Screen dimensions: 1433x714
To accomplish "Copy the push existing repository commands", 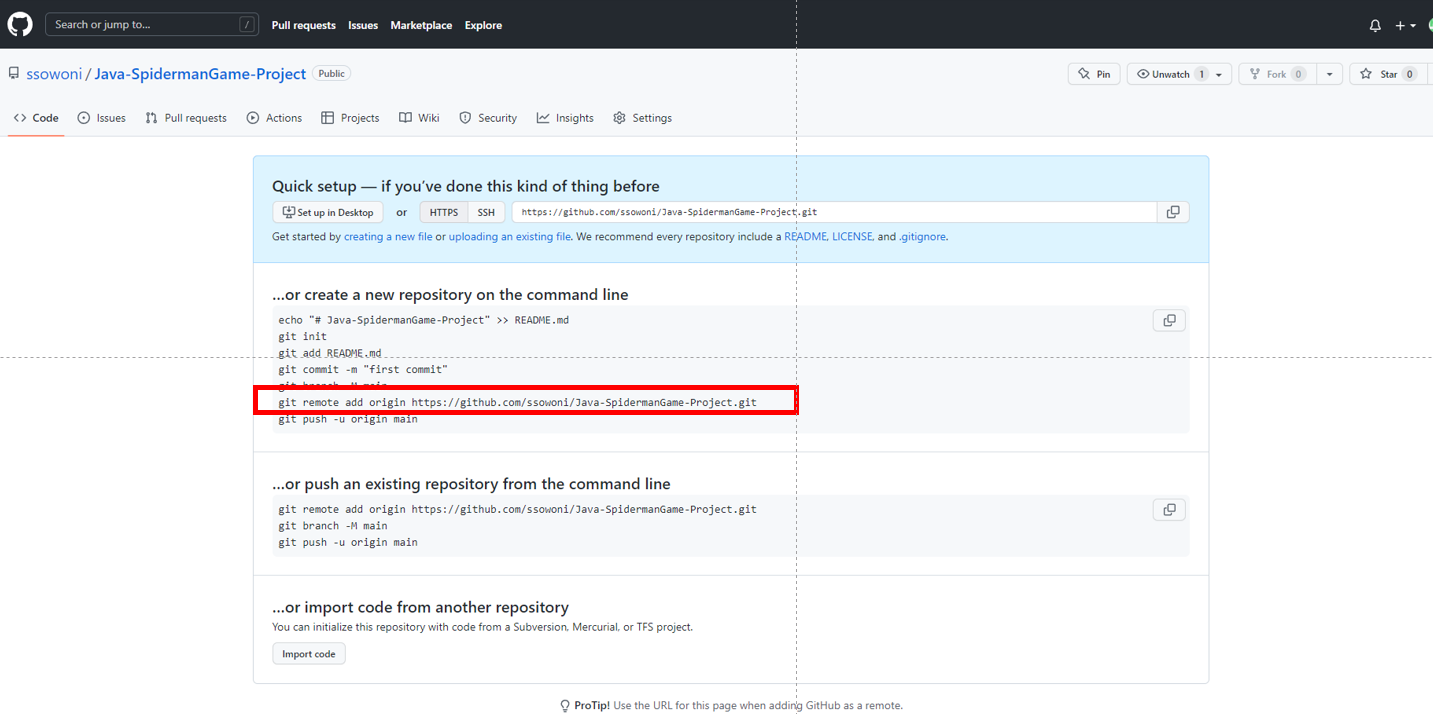I will (1169, 510).
